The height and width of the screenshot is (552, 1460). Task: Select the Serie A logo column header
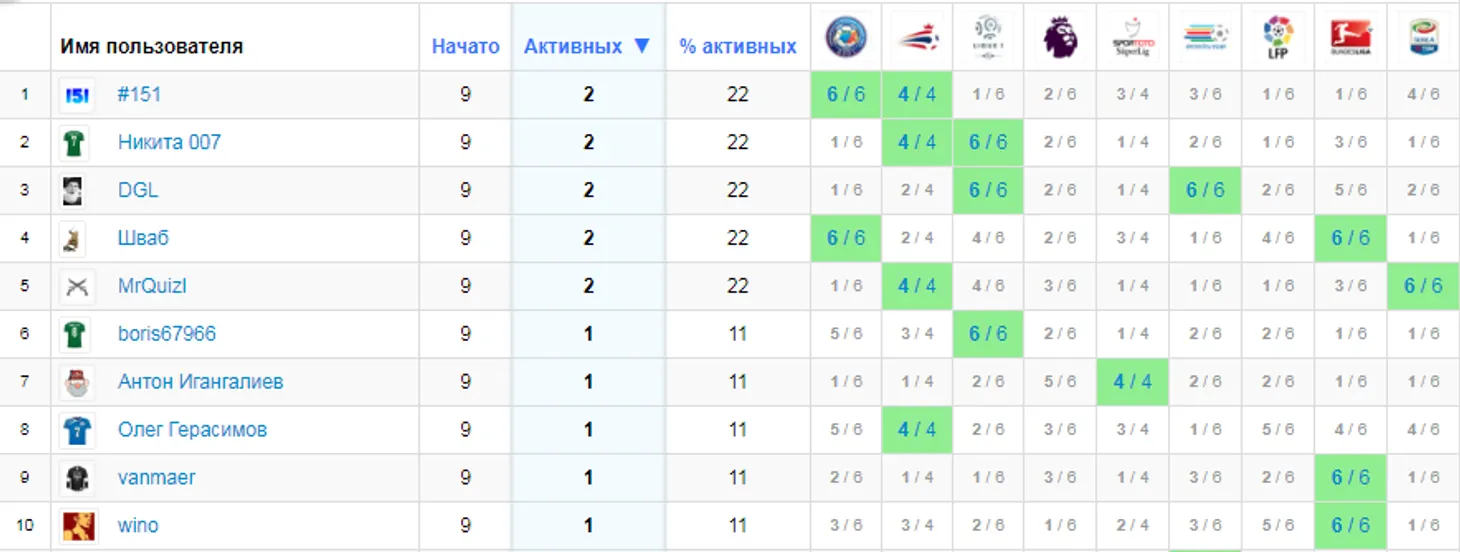coord(1422,38)
